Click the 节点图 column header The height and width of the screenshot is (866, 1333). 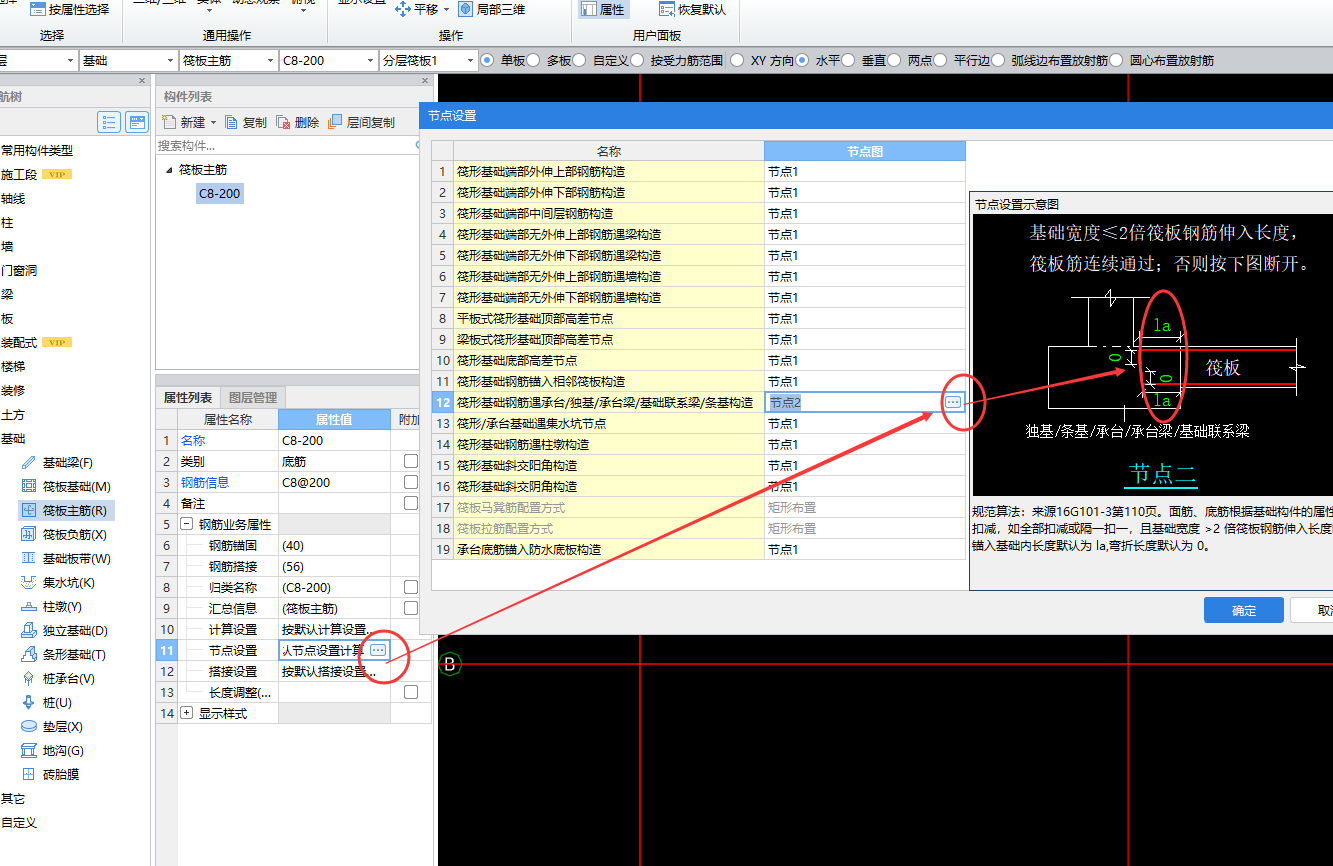pyautogui.click(x=865, y=151)
